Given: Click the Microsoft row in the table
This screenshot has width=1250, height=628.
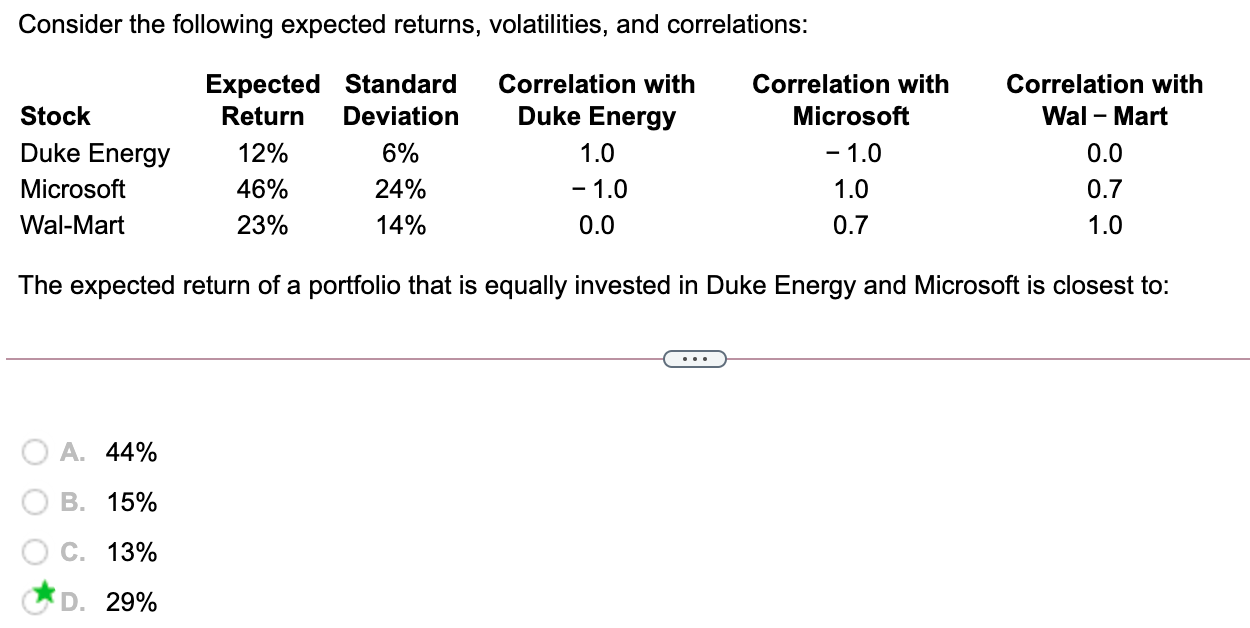Looking at the screenshot, I should 73,189.
